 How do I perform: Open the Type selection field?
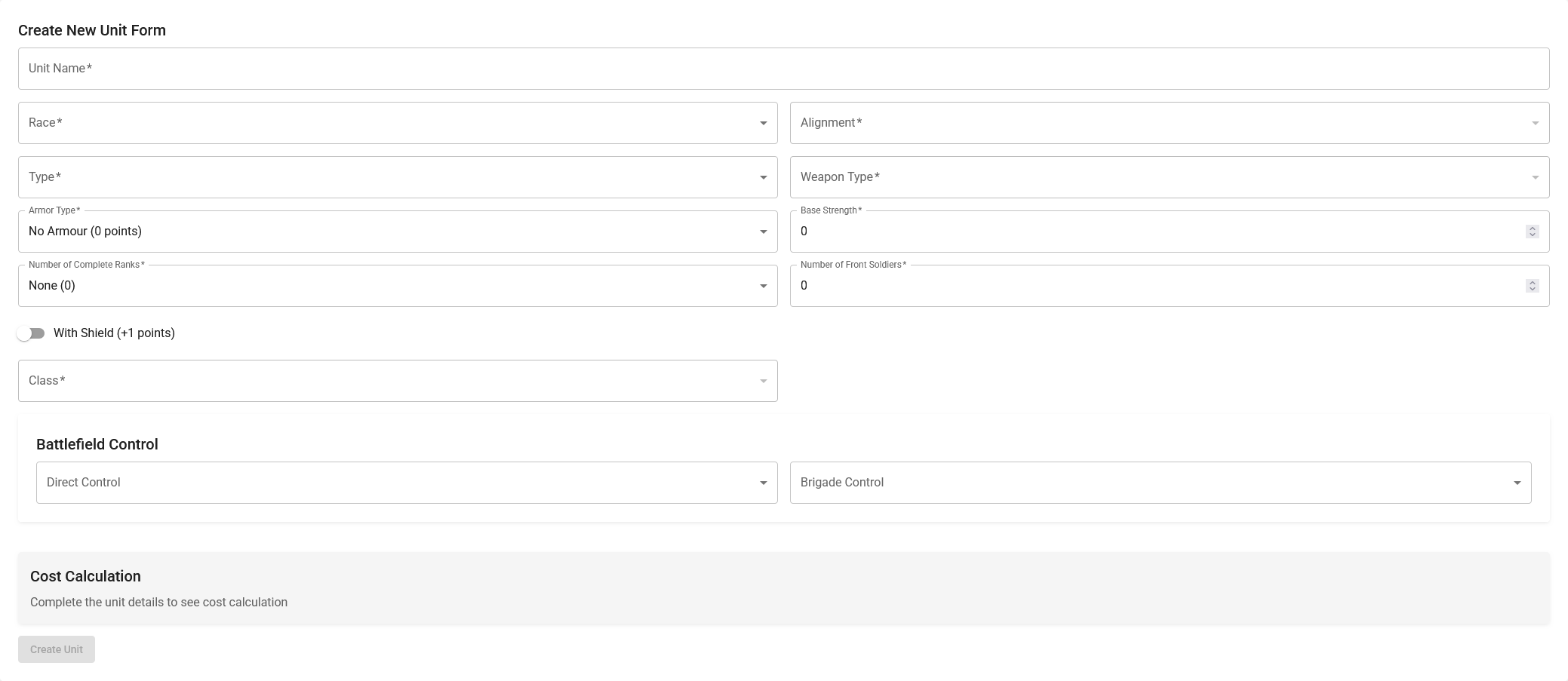(x=392, y=177)
